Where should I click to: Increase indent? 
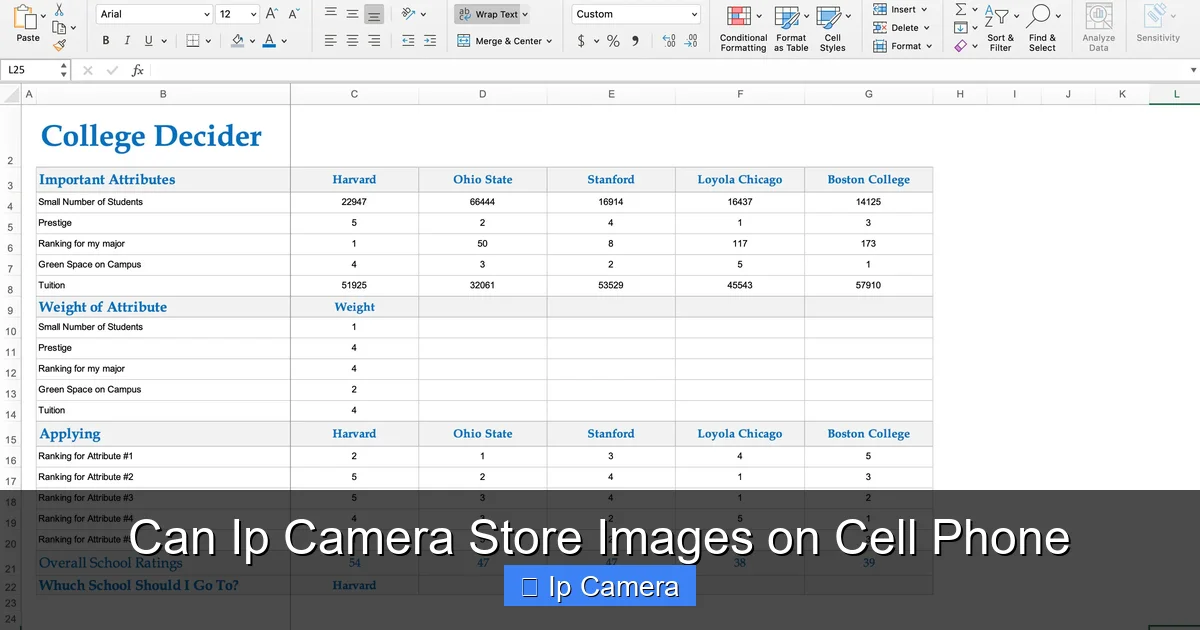pyautogui.click(x=431, y=41)
